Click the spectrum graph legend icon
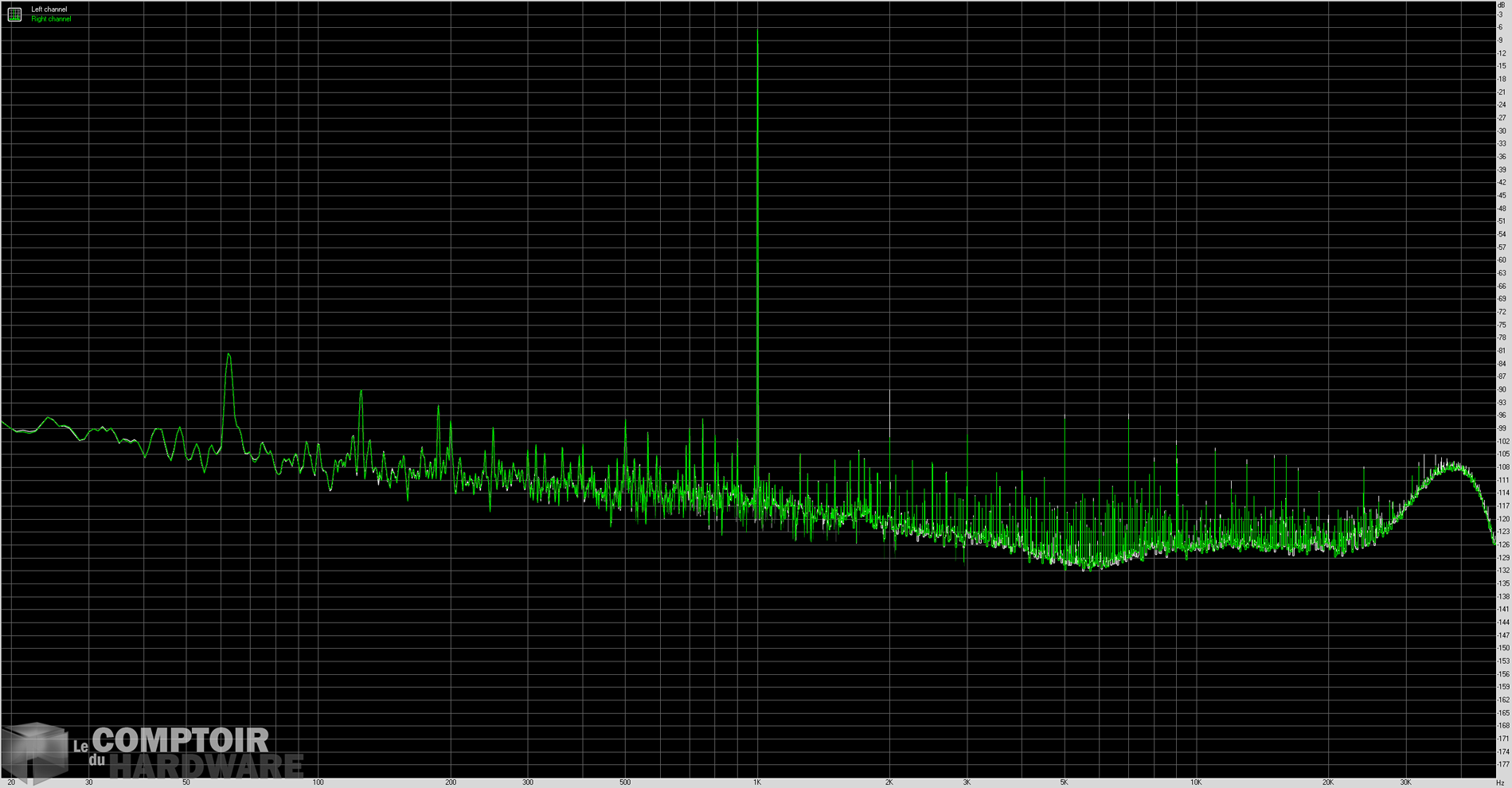Screen dimensions: 1512x788 click(x=14, y=14)
